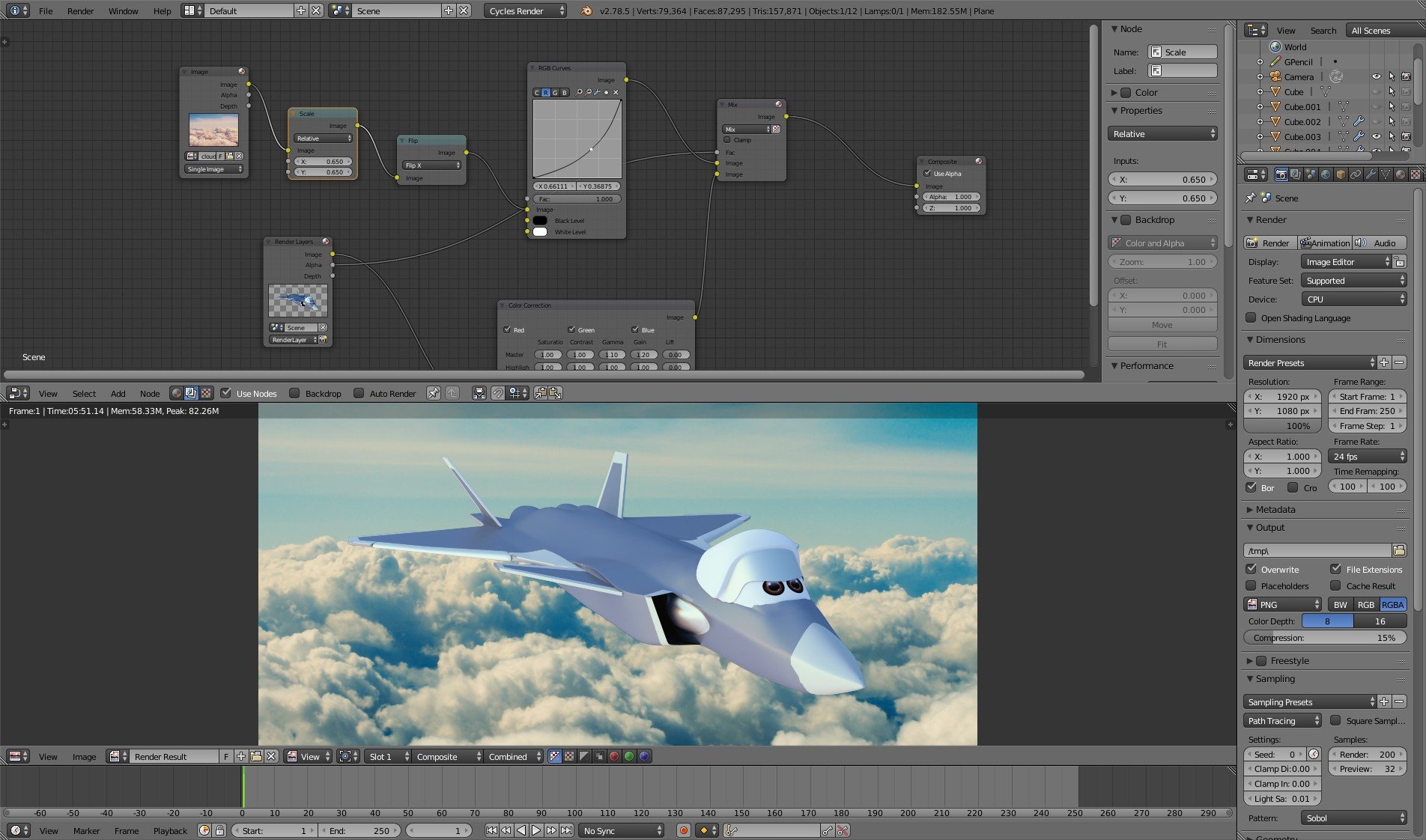Screen dimensions: 1426x840
Task: Open the render engine dropdown Cycles Render
Action: point(526,10)
